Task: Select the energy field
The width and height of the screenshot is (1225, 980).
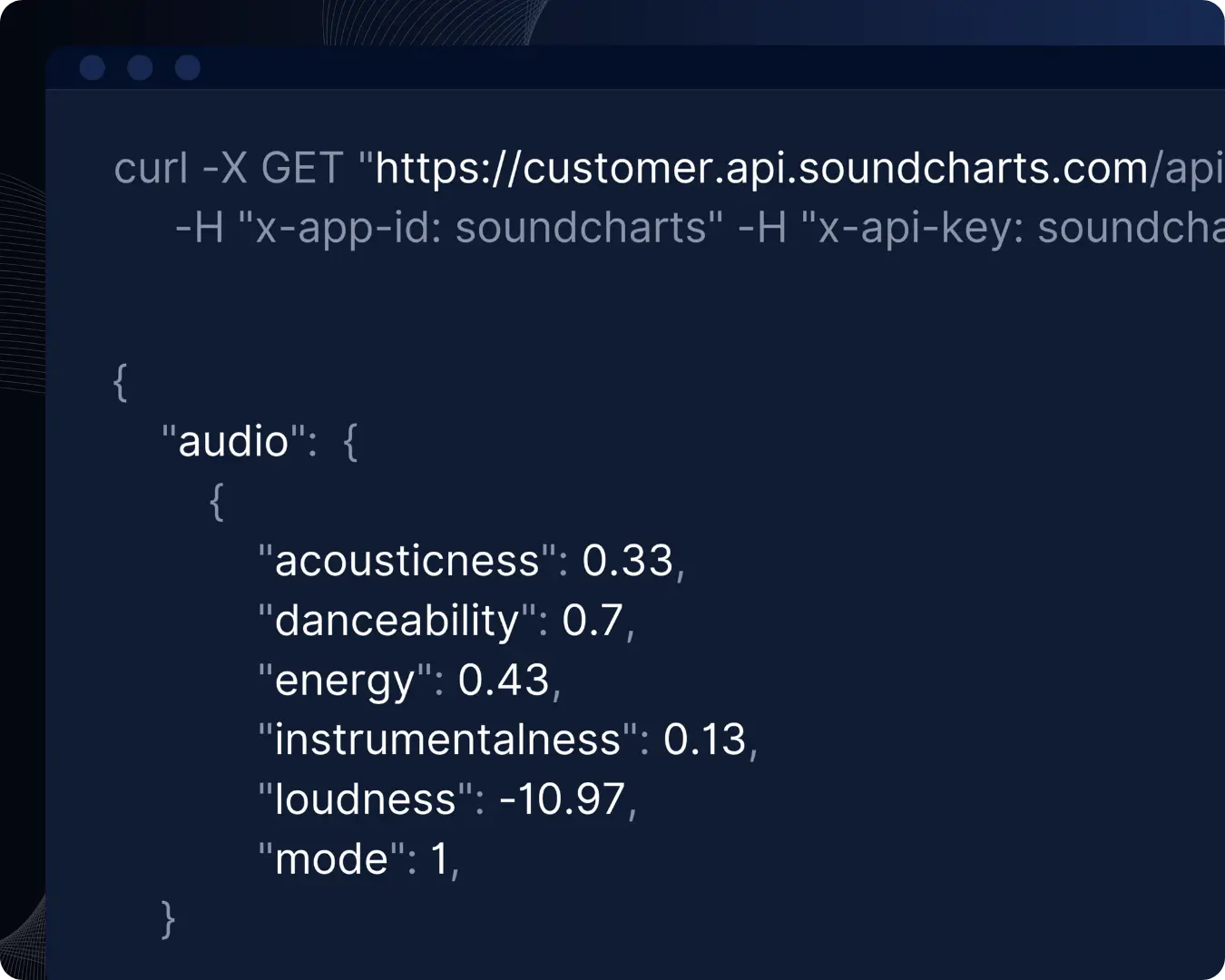Action: (x=345, y=680)
